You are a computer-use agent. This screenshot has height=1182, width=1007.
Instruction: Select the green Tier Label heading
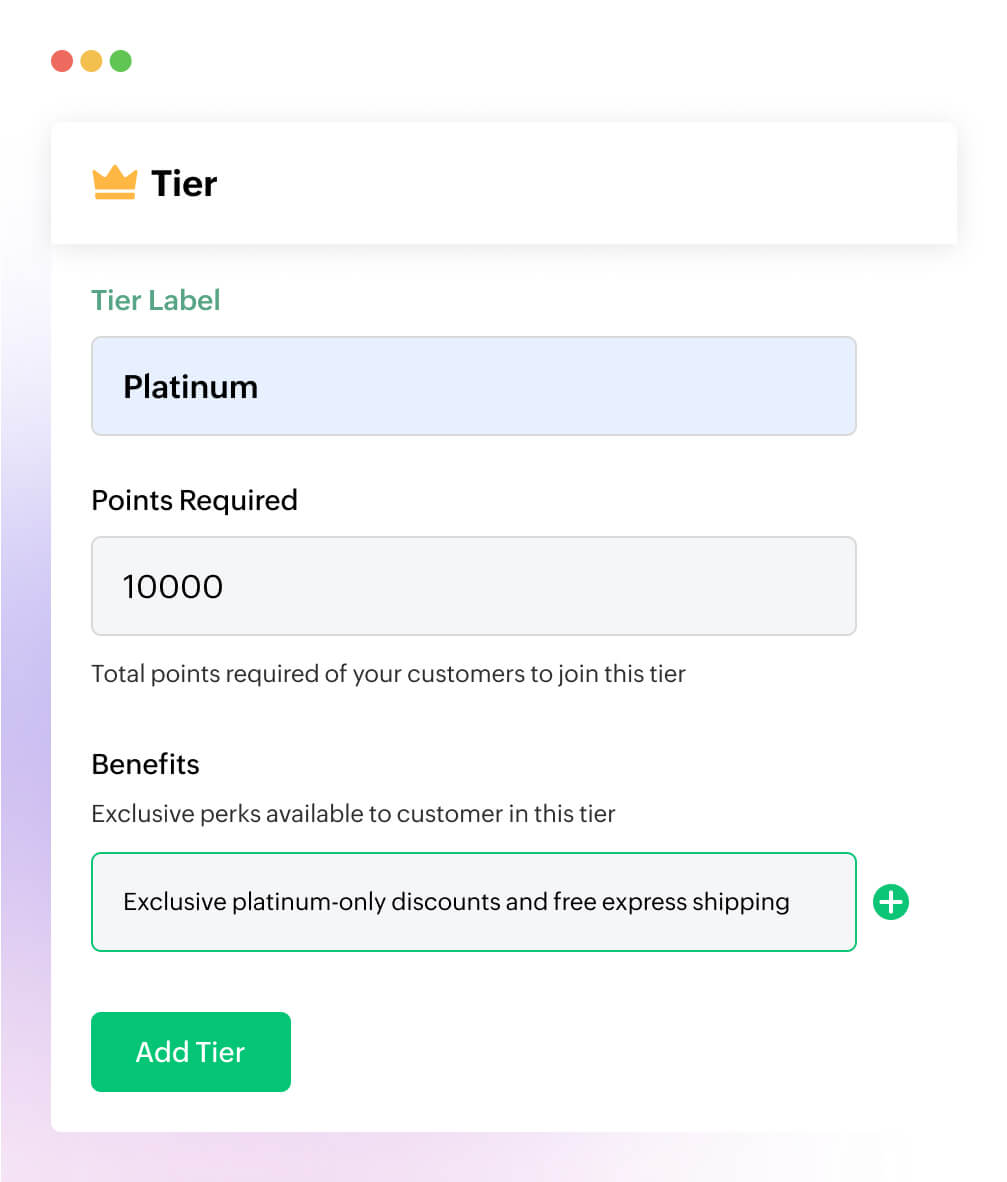[x=155, y=300]
